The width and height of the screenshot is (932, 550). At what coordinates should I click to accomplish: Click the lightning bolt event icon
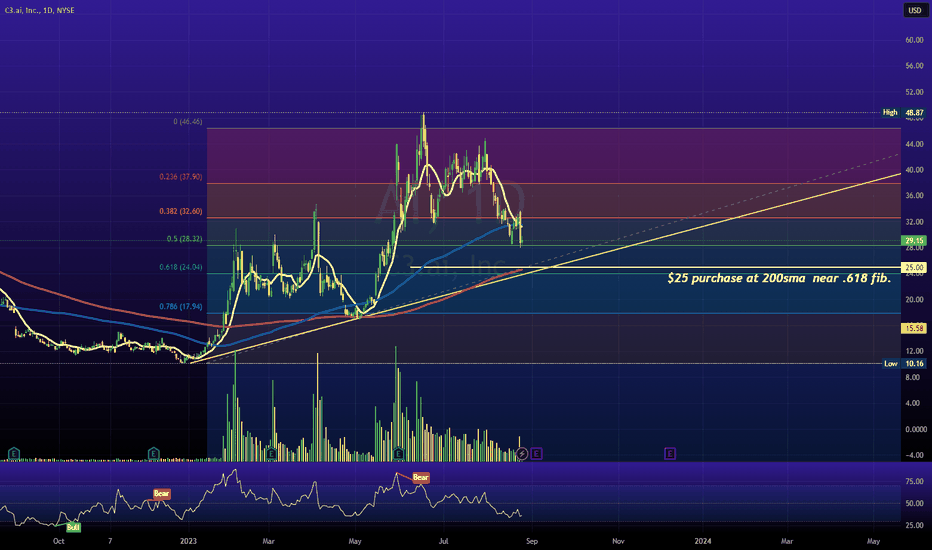click(522, 454)
